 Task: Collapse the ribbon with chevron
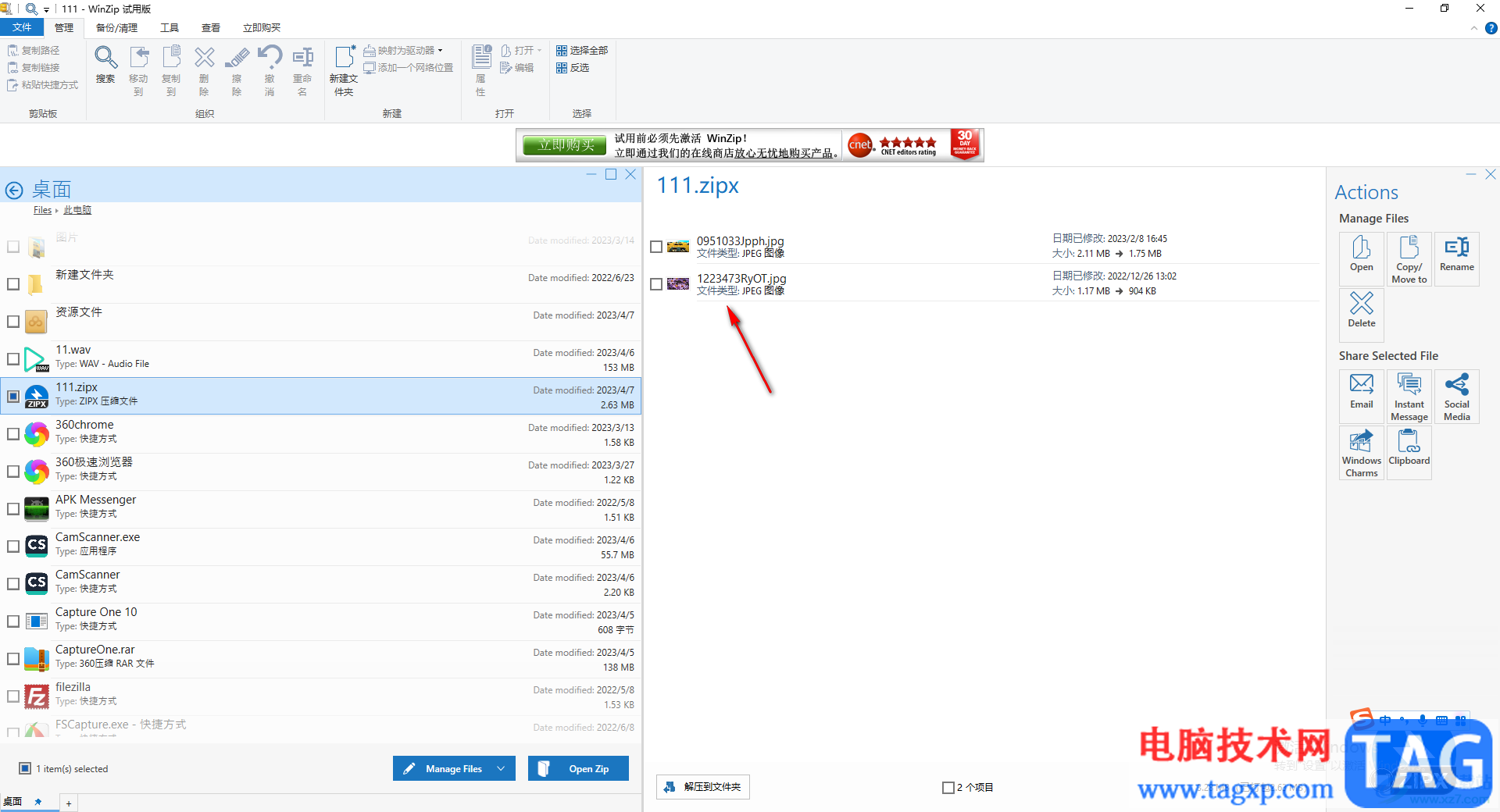[x=1474, y=28]
